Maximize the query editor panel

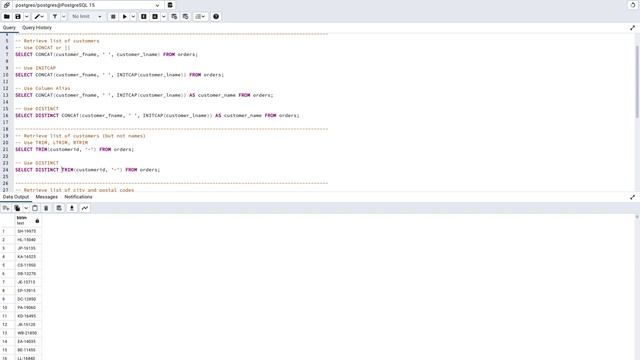(x=633, y=28)
